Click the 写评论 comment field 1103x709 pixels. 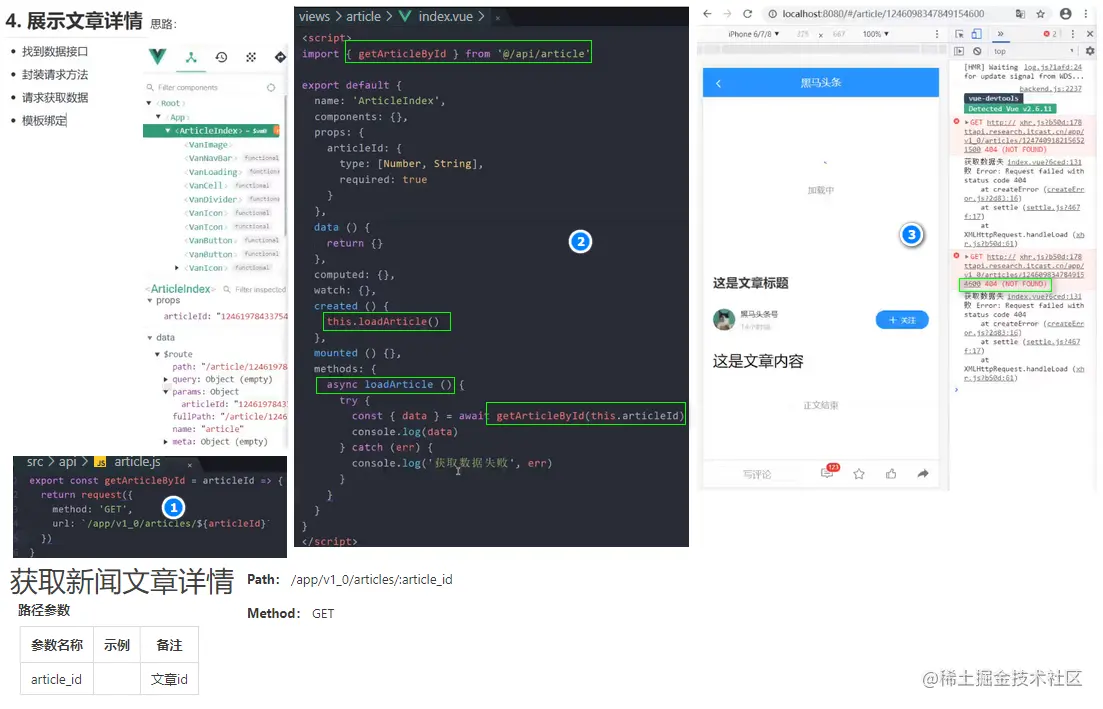pyautogui.click(x=757, y=475)
